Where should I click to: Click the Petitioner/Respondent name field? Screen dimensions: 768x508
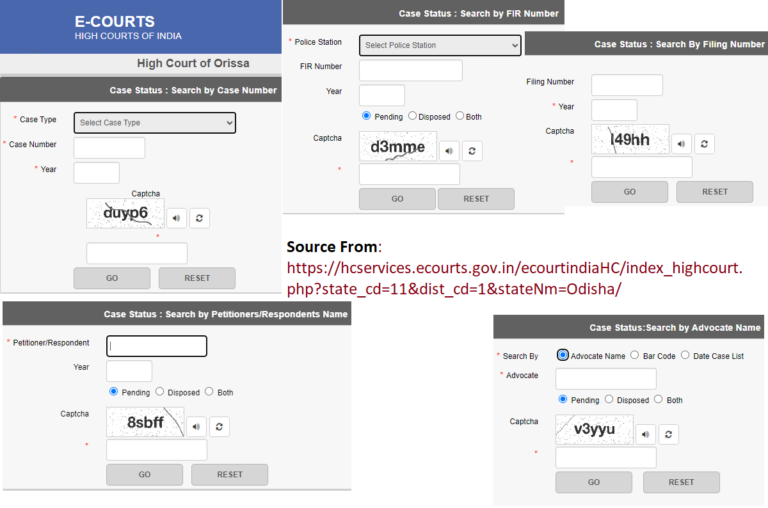pos(157,346)
